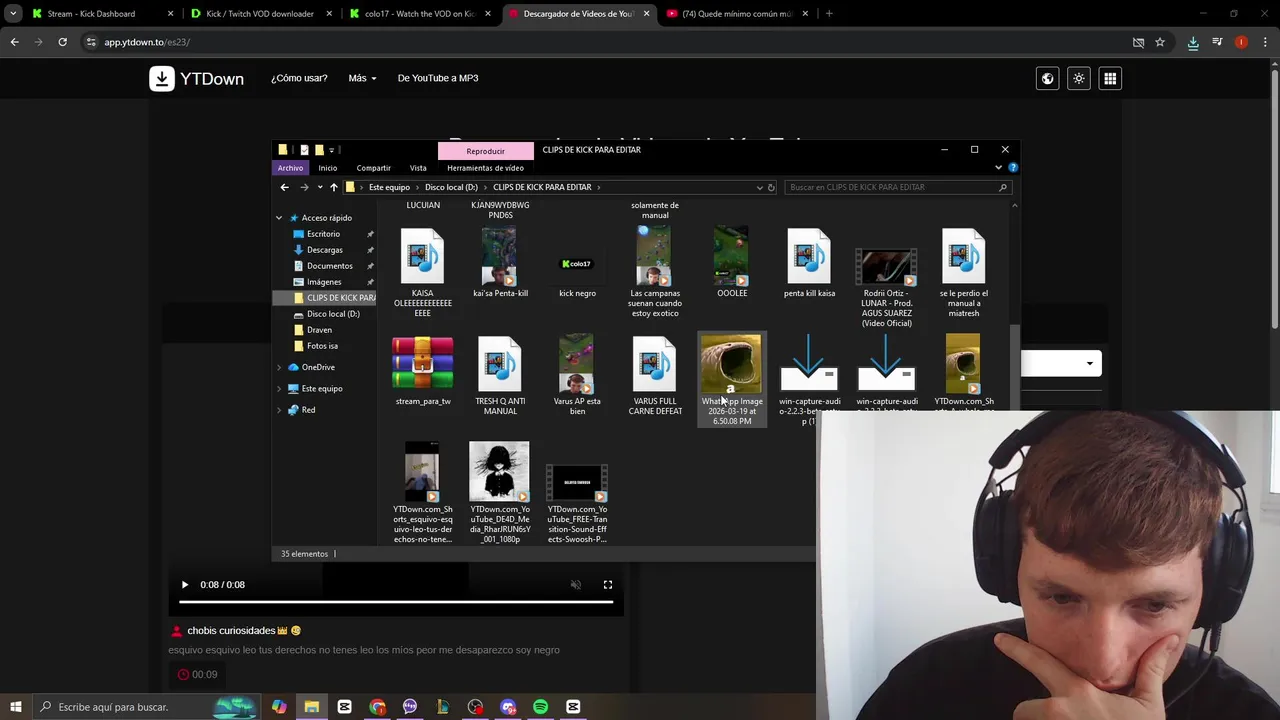The width and height of the screenshot is (1280, 720).
Task: Toggle YTDown light/dark theme icon
Action: [1078, 78]
